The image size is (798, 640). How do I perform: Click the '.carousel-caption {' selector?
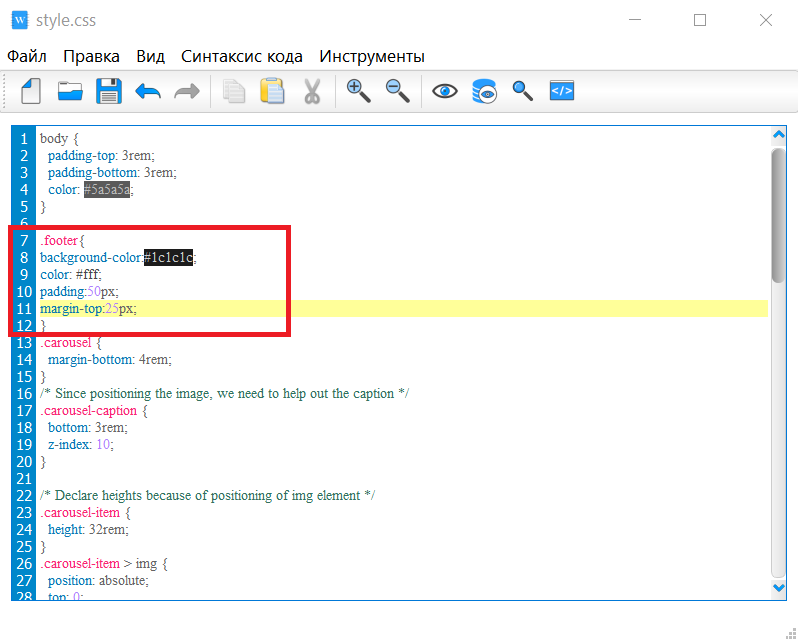point(94,410)
